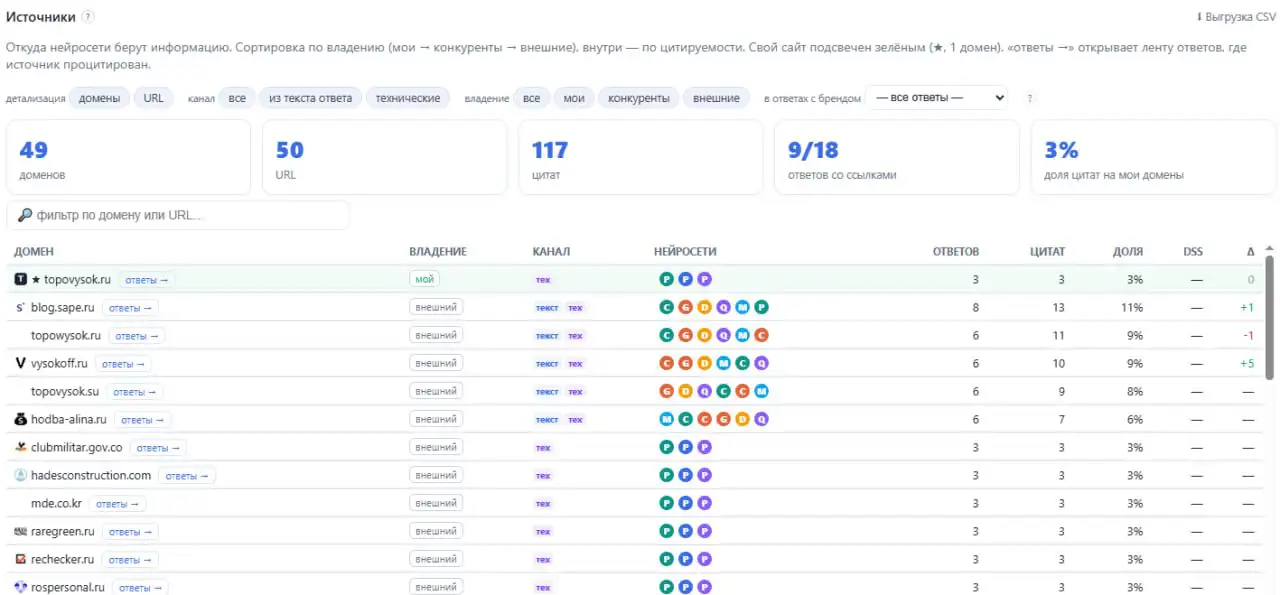Click the favicon of hodba-alina.ru
This screenshot has width=1280, height=595.
click(21, 419)
